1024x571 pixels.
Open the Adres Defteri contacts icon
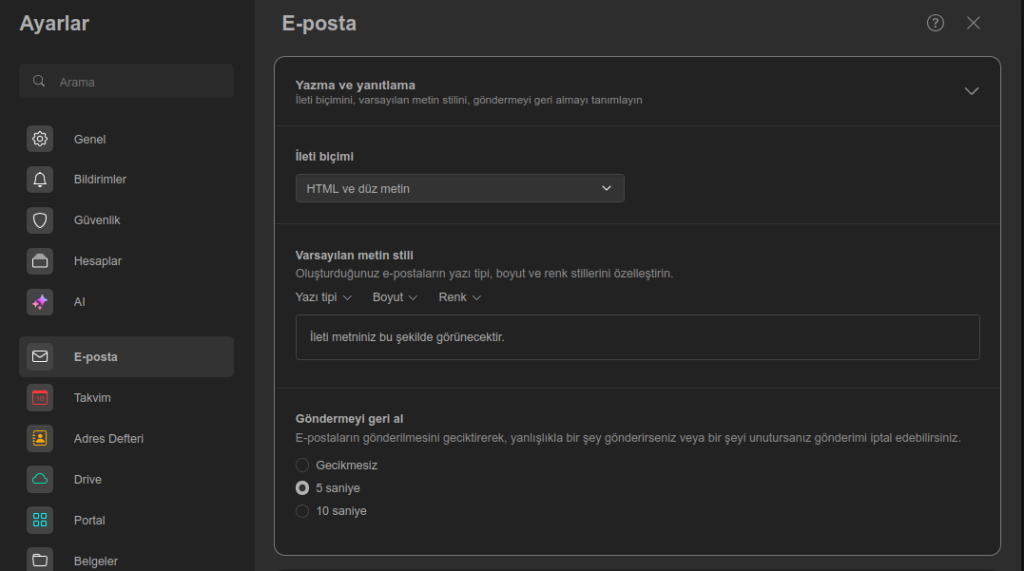coord(40,438)
